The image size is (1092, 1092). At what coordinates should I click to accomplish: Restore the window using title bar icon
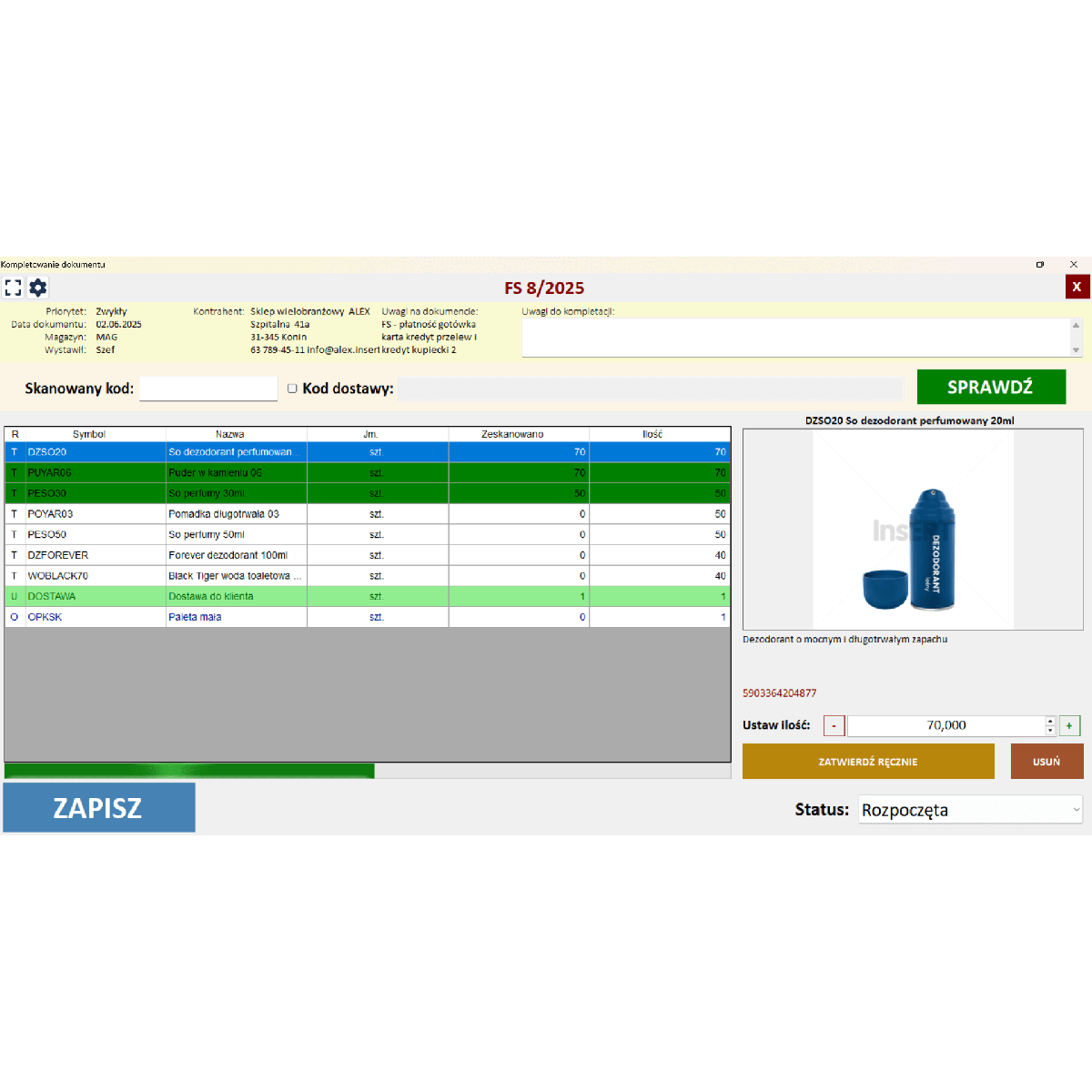point(1040,265)
